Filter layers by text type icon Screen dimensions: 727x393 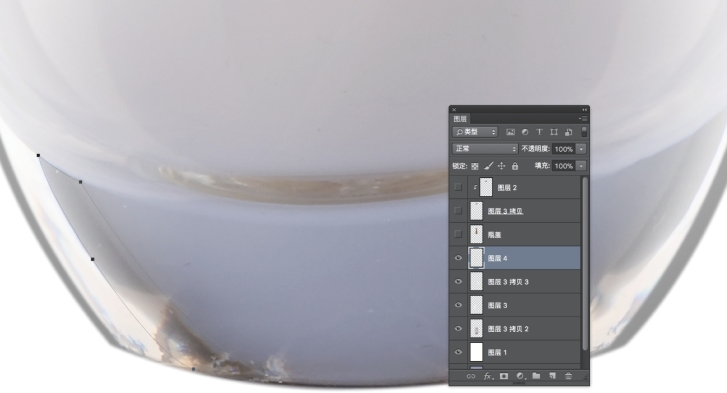point(539,132)
